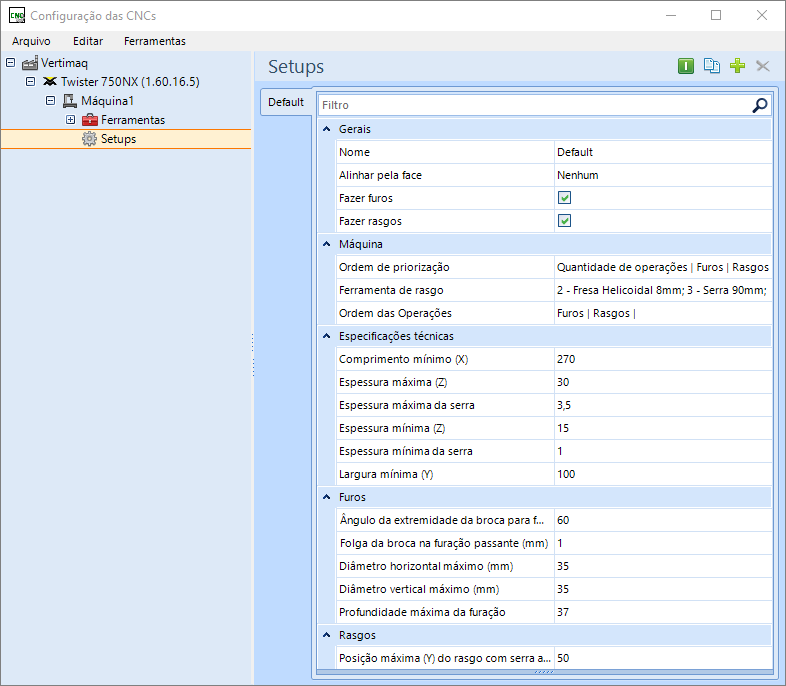Click the magnifier search icon in Filtro

(760, 105)
